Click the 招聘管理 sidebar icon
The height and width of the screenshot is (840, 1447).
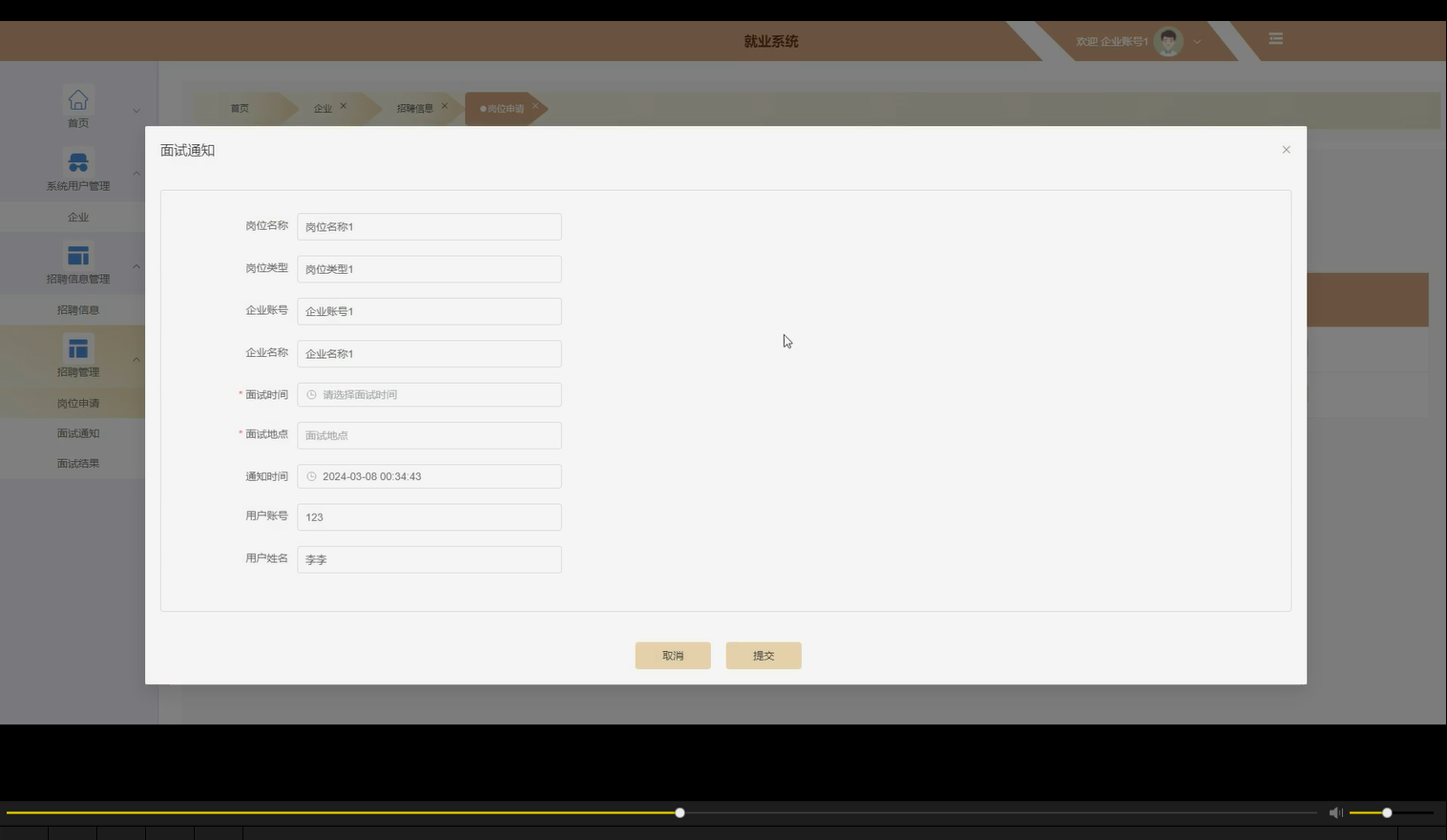78,348
